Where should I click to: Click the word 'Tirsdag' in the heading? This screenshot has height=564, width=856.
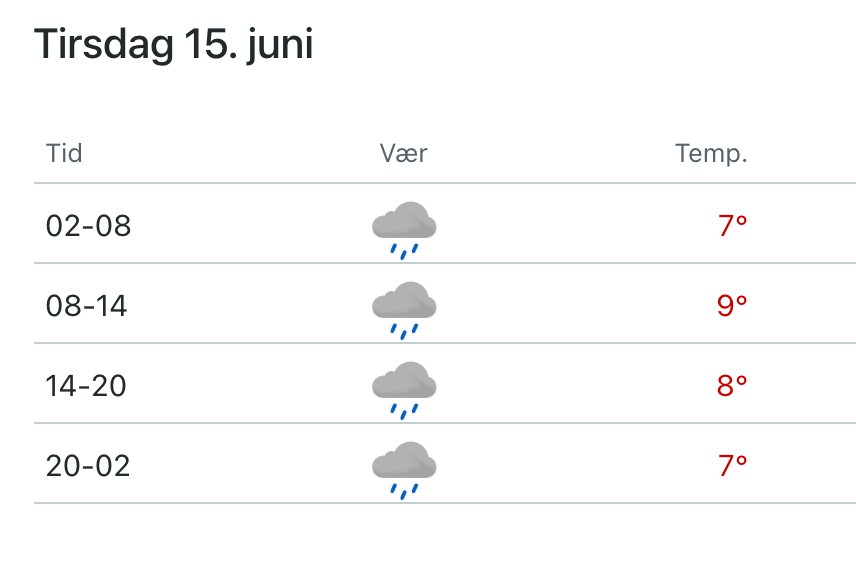tap(89, 45)
